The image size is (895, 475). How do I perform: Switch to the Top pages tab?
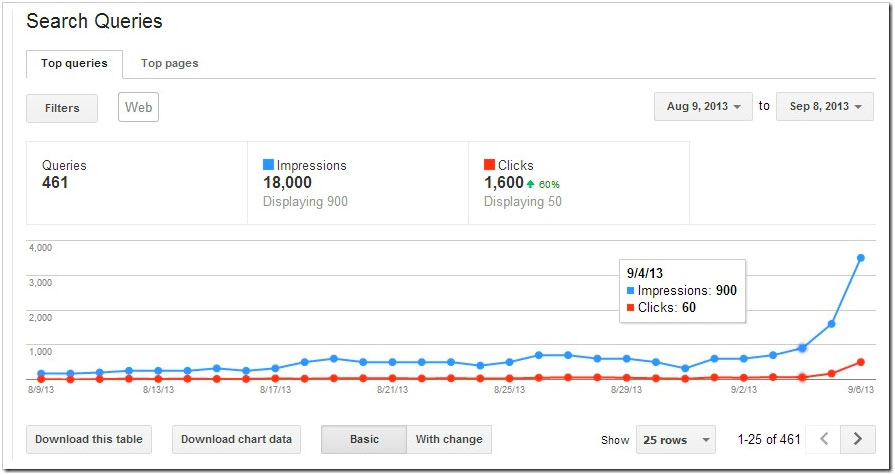170,63
